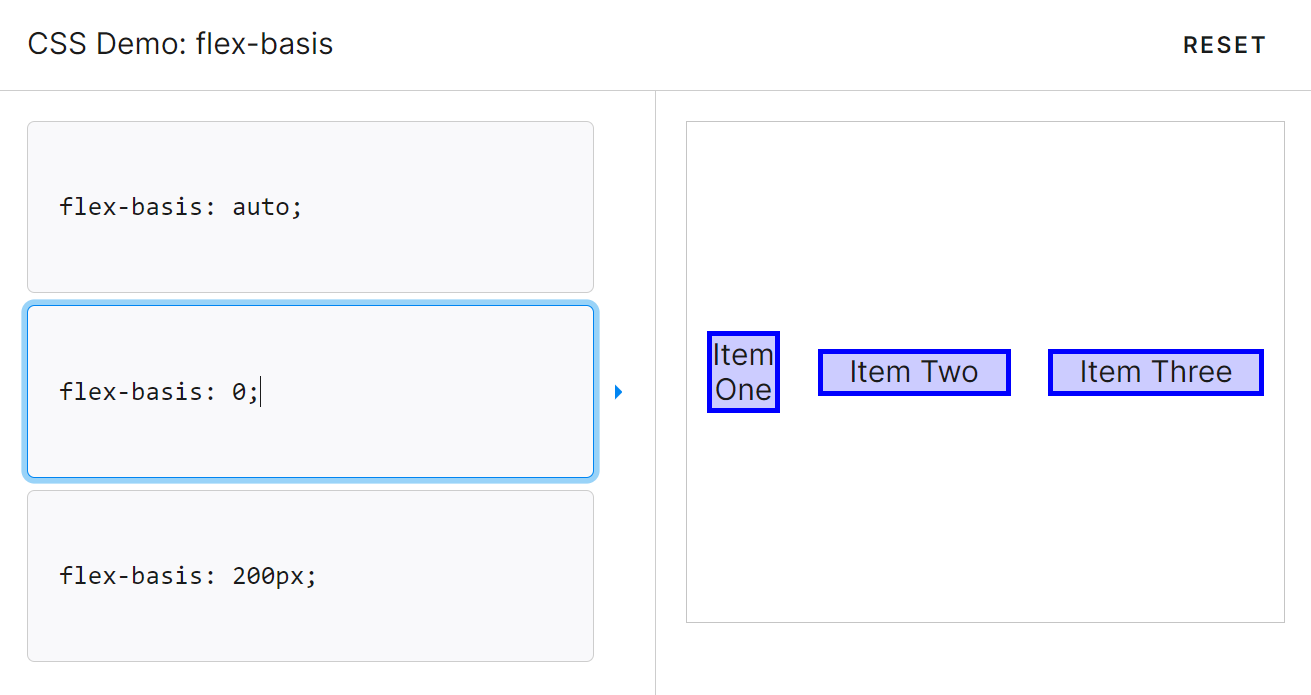Click the Item One box
The image size is (1311, 695).
point(743,372)
